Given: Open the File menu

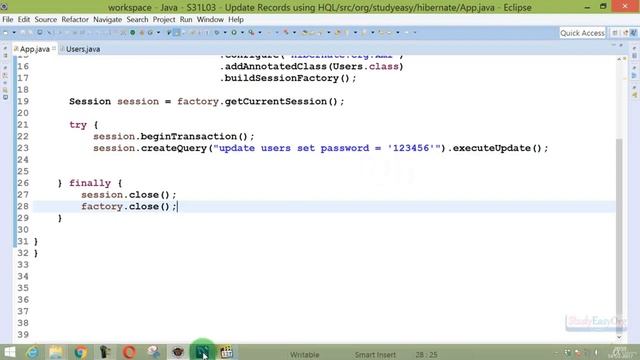Looking at the screenshot, I should 7,20.
